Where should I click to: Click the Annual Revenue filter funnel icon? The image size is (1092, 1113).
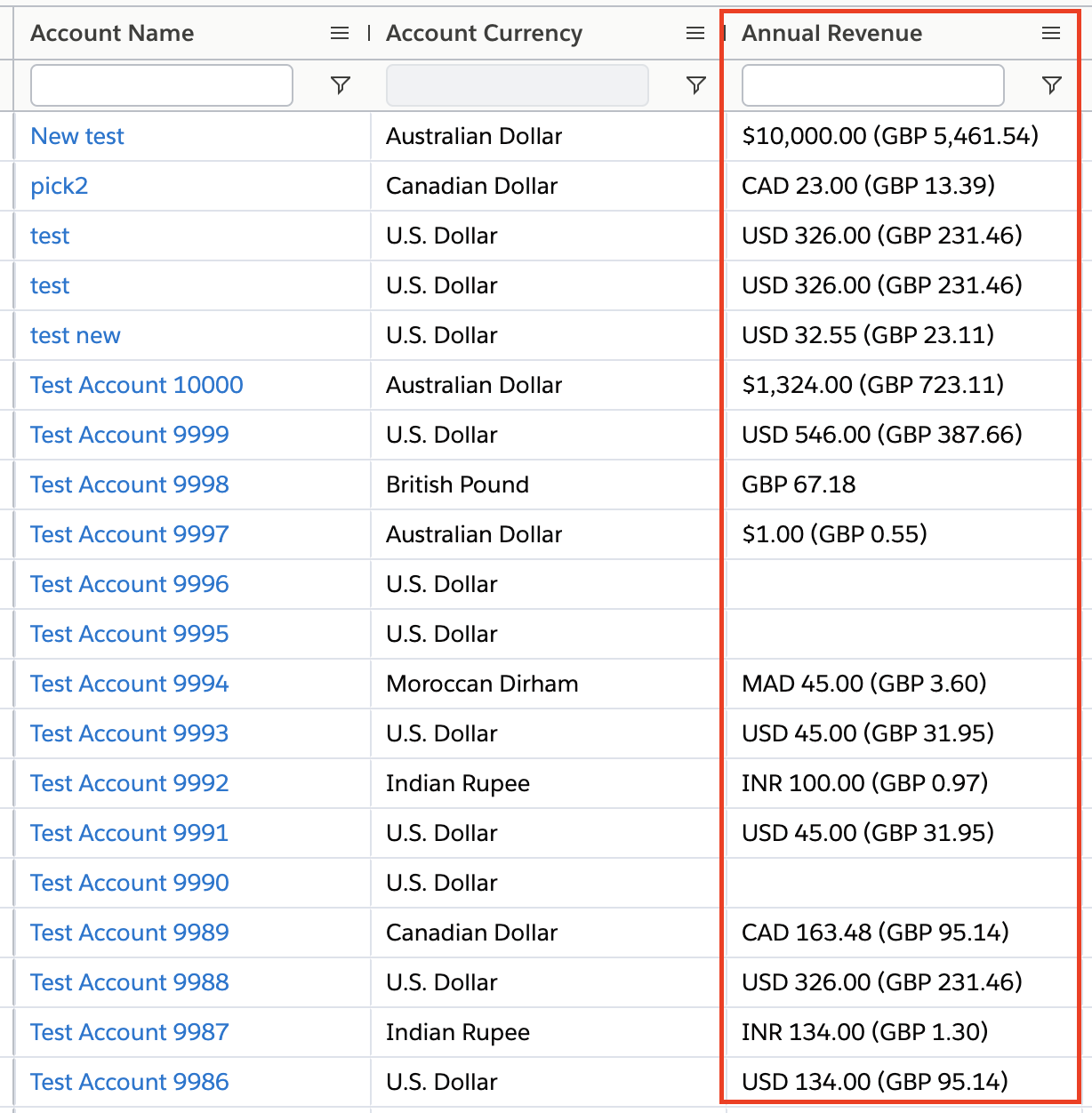click(1051, 85)
